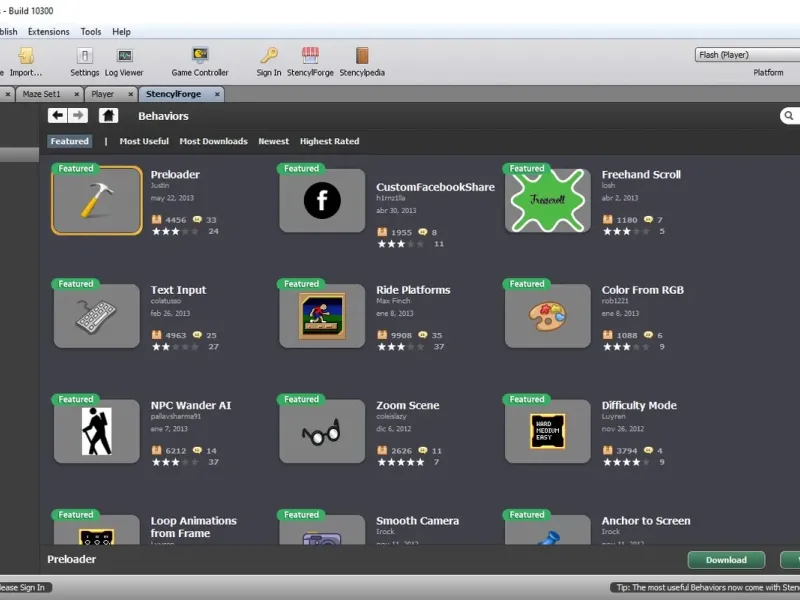Open StencylForge from the toolbar
The height and width of the screenshot is (600, 800).
tap(310, 62)
